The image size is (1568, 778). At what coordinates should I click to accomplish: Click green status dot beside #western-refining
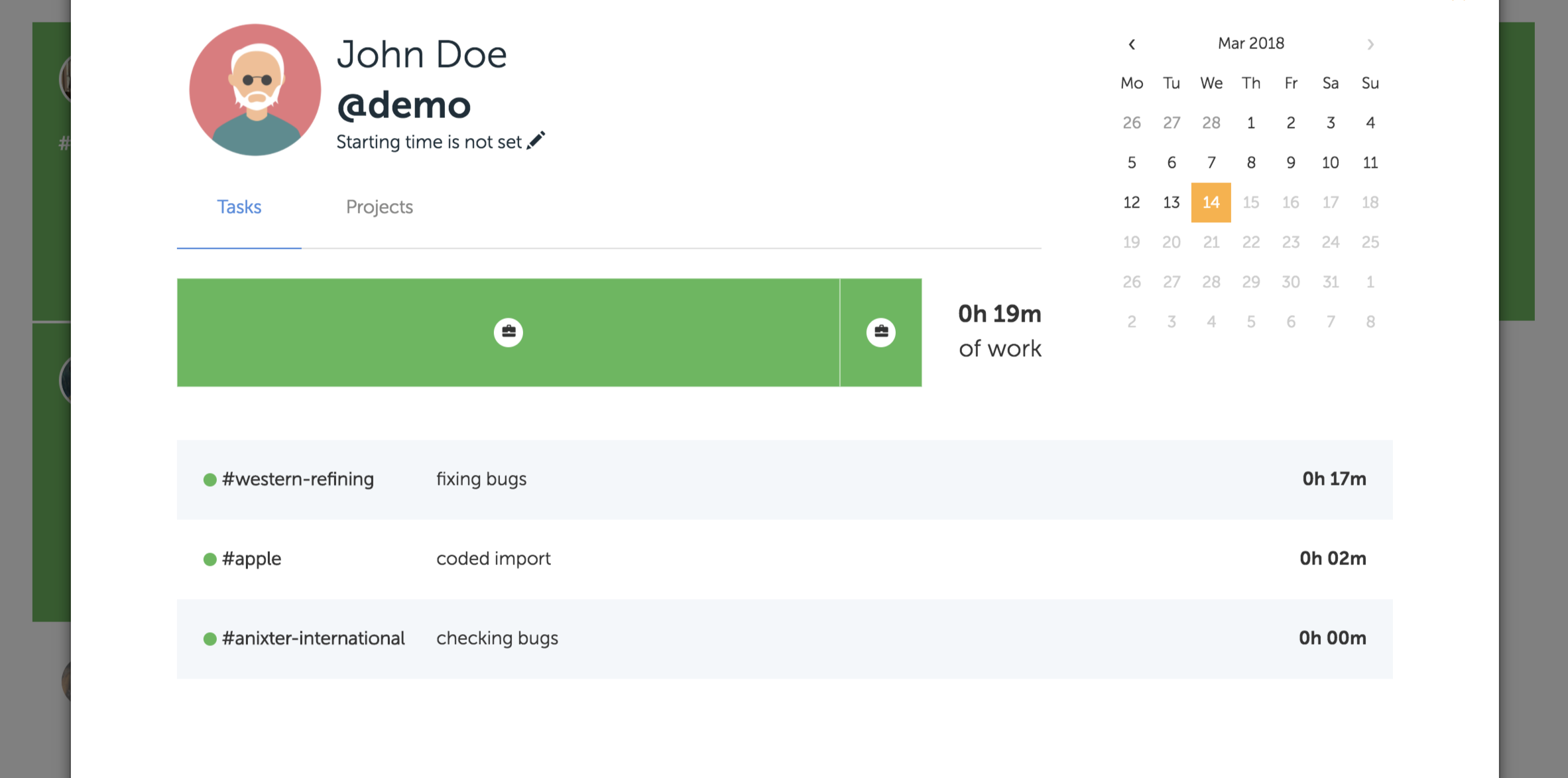tap(210, 480)
